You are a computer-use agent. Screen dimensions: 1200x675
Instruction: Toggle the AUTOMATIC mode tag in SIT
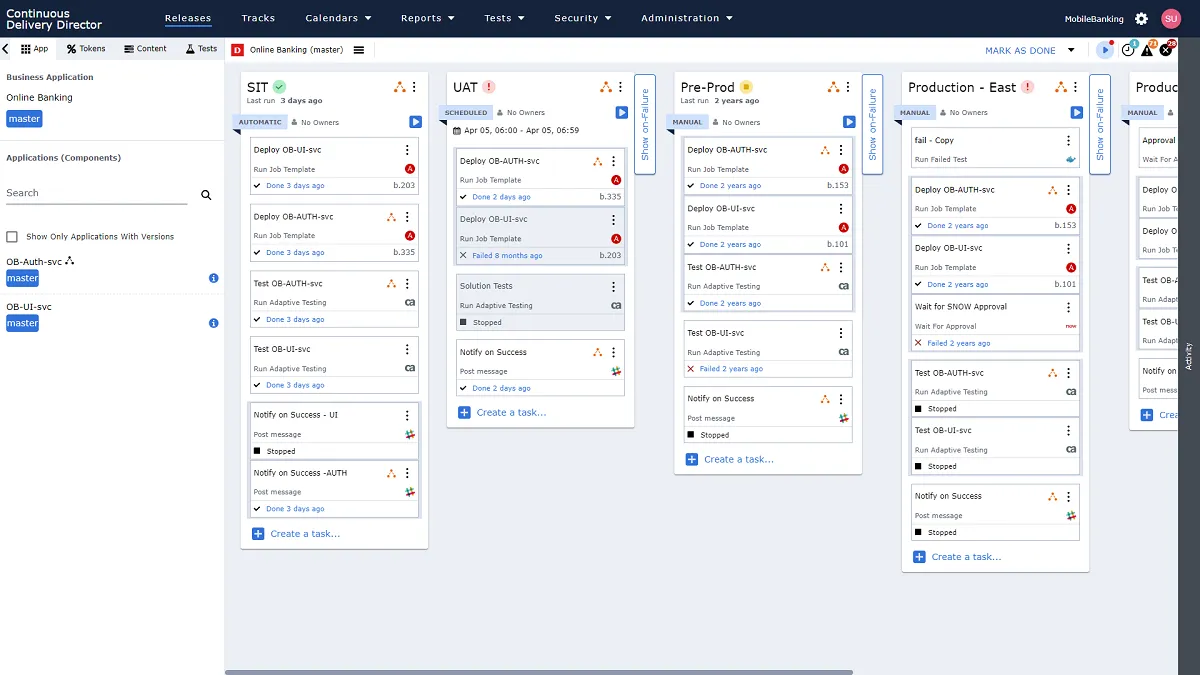pos(261,122)
